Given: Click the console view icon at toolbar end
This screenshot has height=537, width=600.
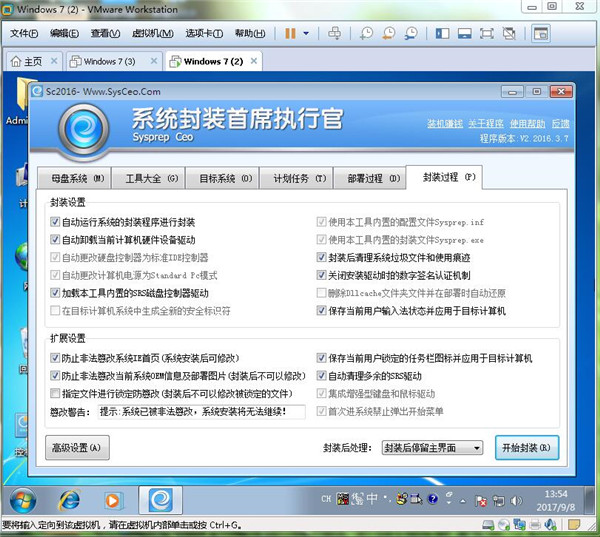Looking at the screenshot, I should pos(541,34).
